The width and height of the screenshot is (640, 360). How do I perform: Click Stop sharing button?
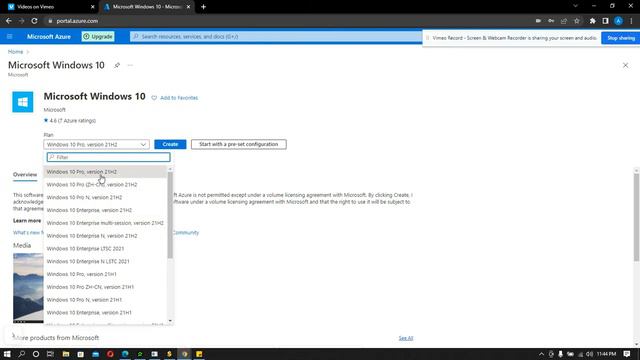(x=621, y=38)
